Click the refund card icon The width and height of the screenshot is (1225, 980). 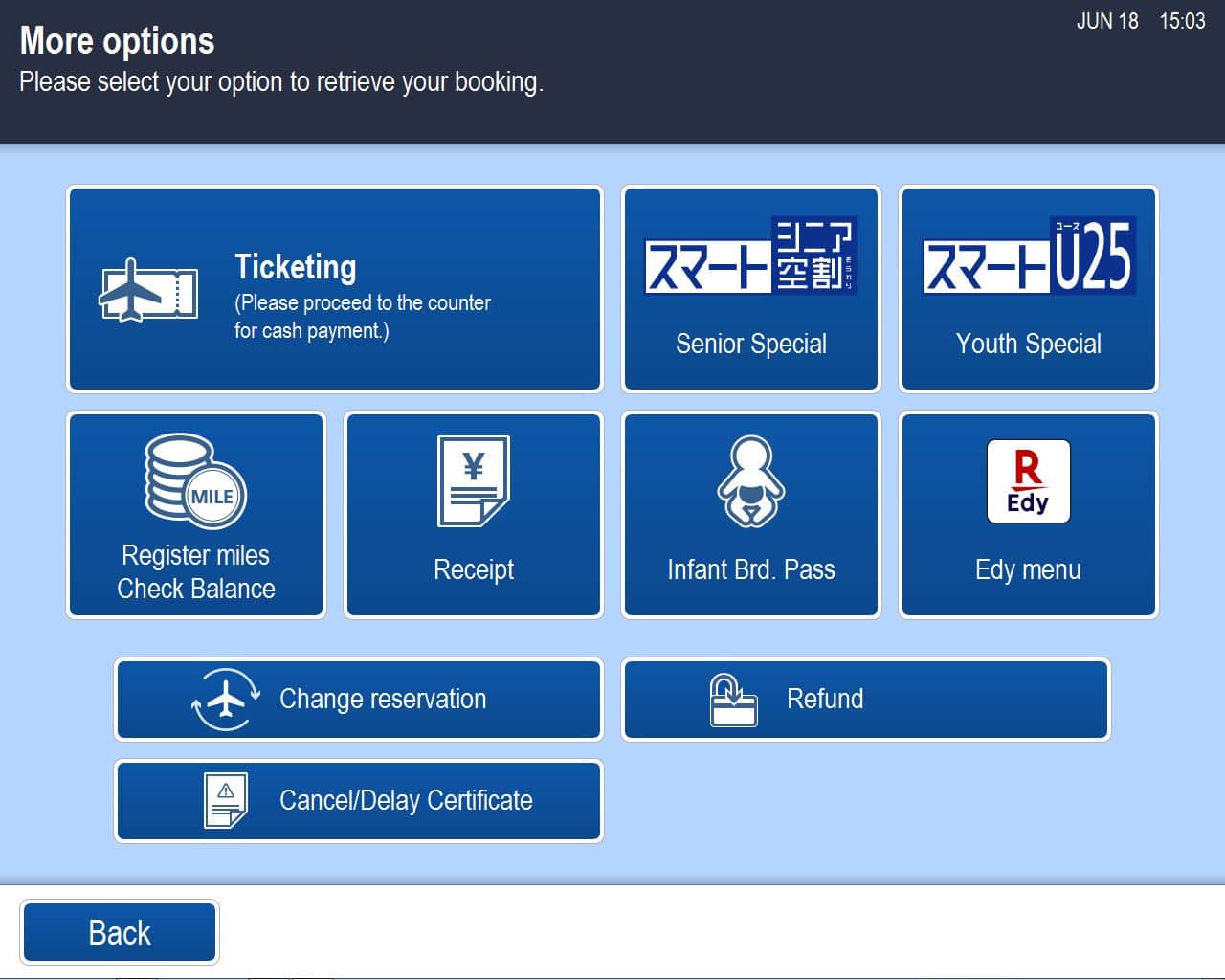733,700
